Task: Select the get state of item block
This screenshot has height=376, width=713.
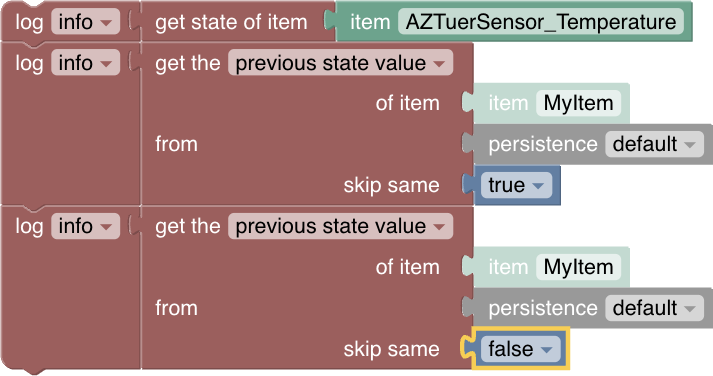Action: (x=231, y=22)
